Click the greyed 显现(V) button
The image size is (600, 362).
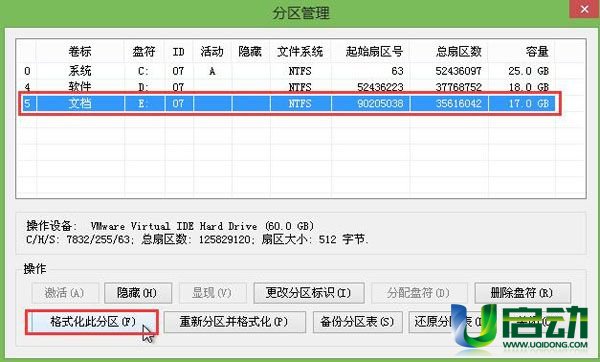[212, 293]
